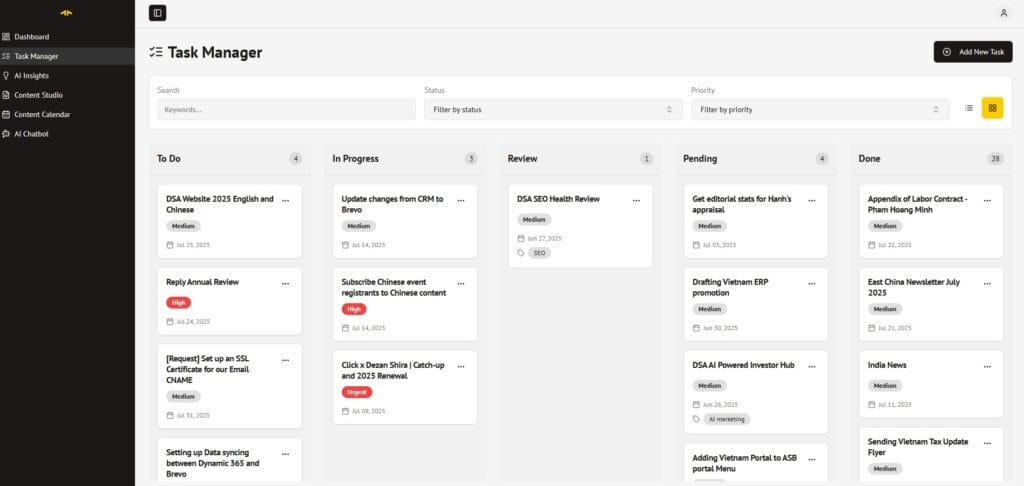Open three-dot menu on DSA SEO Health Review
1024x486 pixels.
(x=636, y=200)
